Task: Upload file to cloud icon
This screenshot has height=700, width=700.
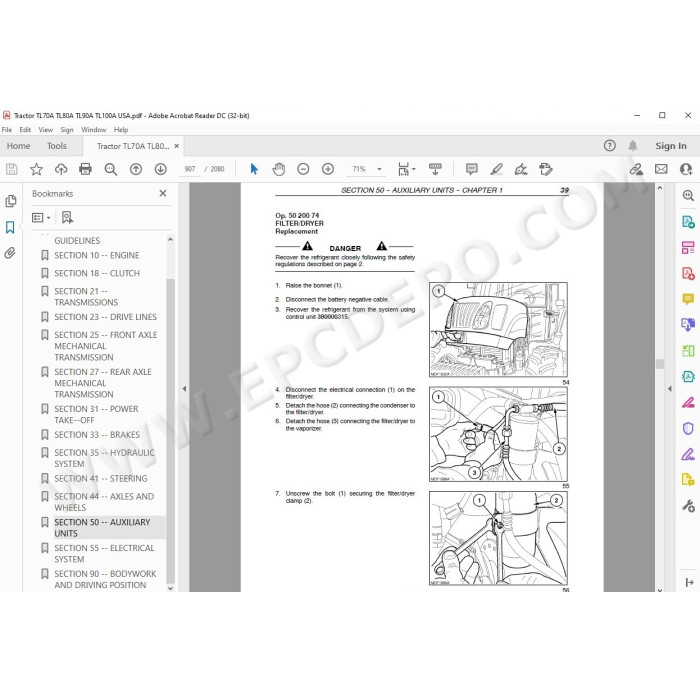Action: [x=61, y=169]
